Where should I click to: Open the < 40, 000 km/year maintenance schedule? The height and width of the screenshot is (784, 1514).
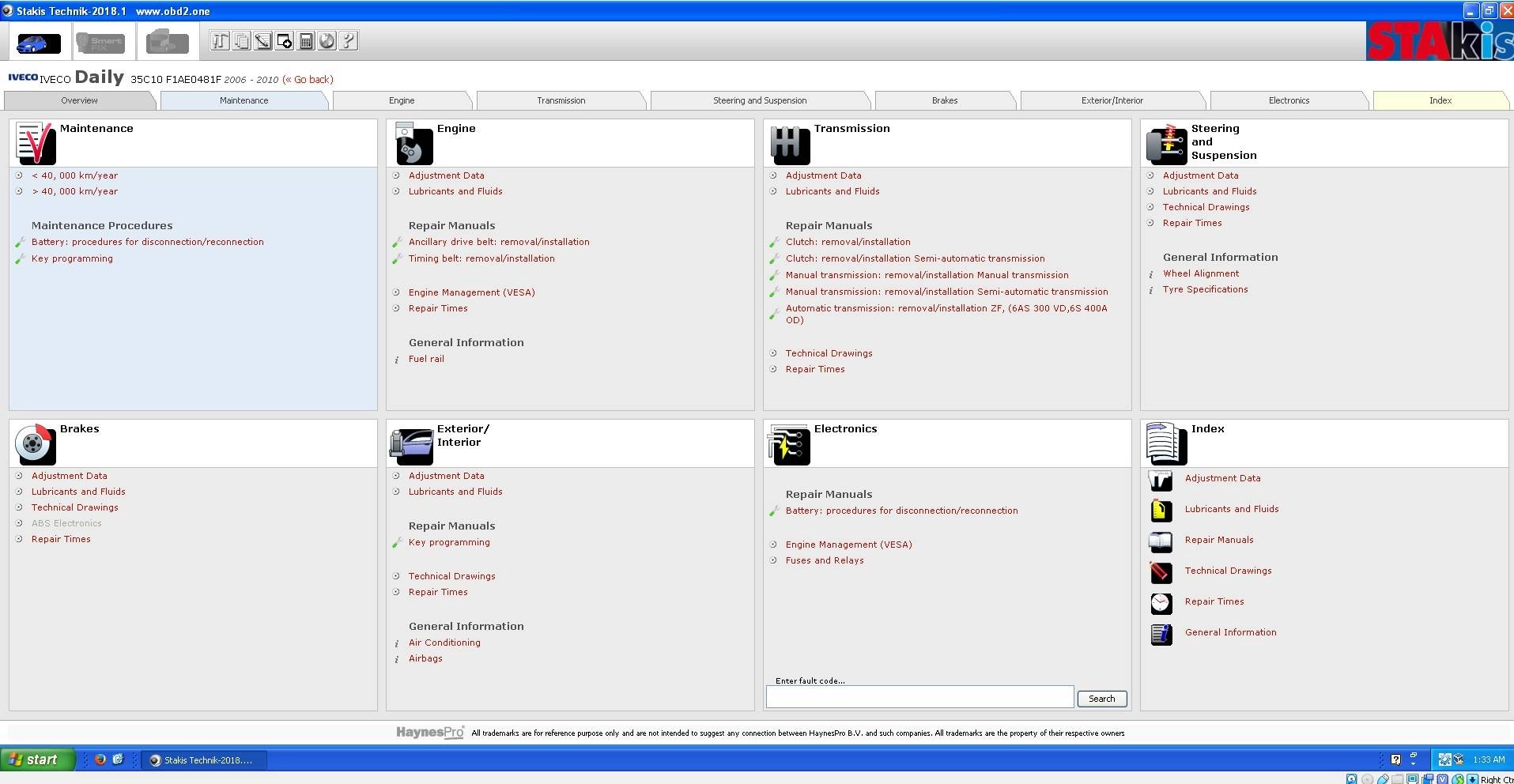point(74,175)
